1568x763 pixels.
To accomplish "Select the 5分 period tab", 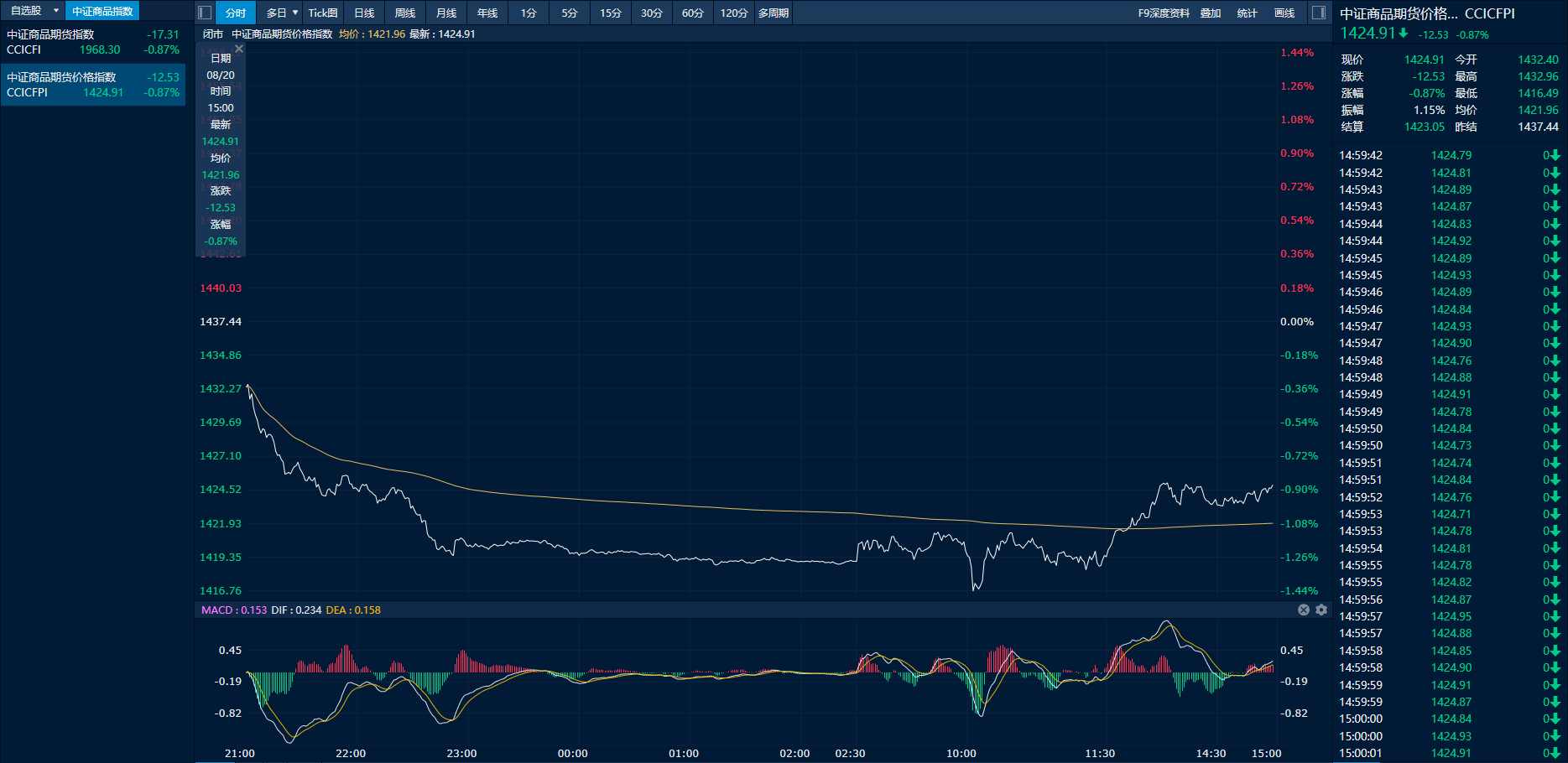I will click(x=570, y=13).
